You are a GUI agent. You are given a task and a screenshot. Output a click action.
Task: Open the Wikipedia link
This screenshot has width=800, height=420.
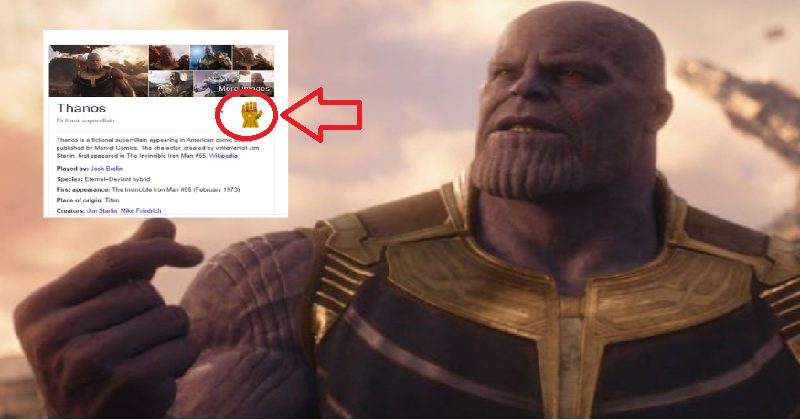[223, 156]
